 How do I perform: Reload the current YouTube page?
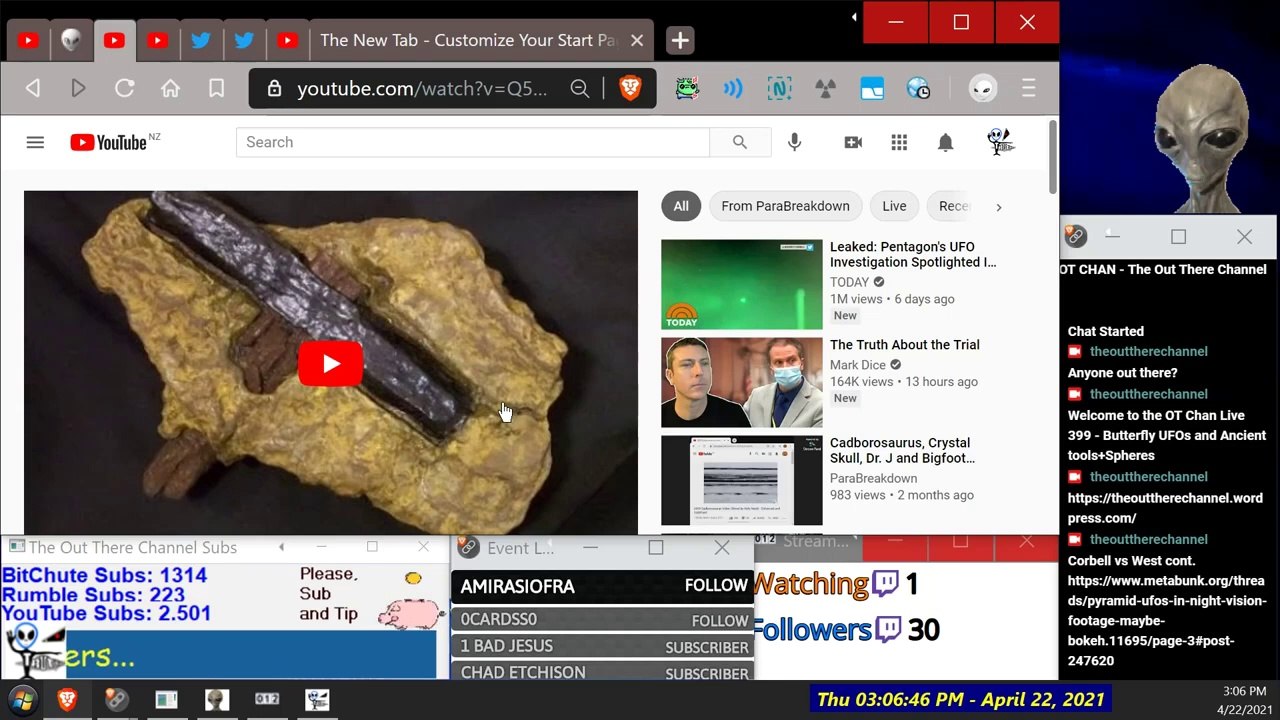[x=124, y=89]
